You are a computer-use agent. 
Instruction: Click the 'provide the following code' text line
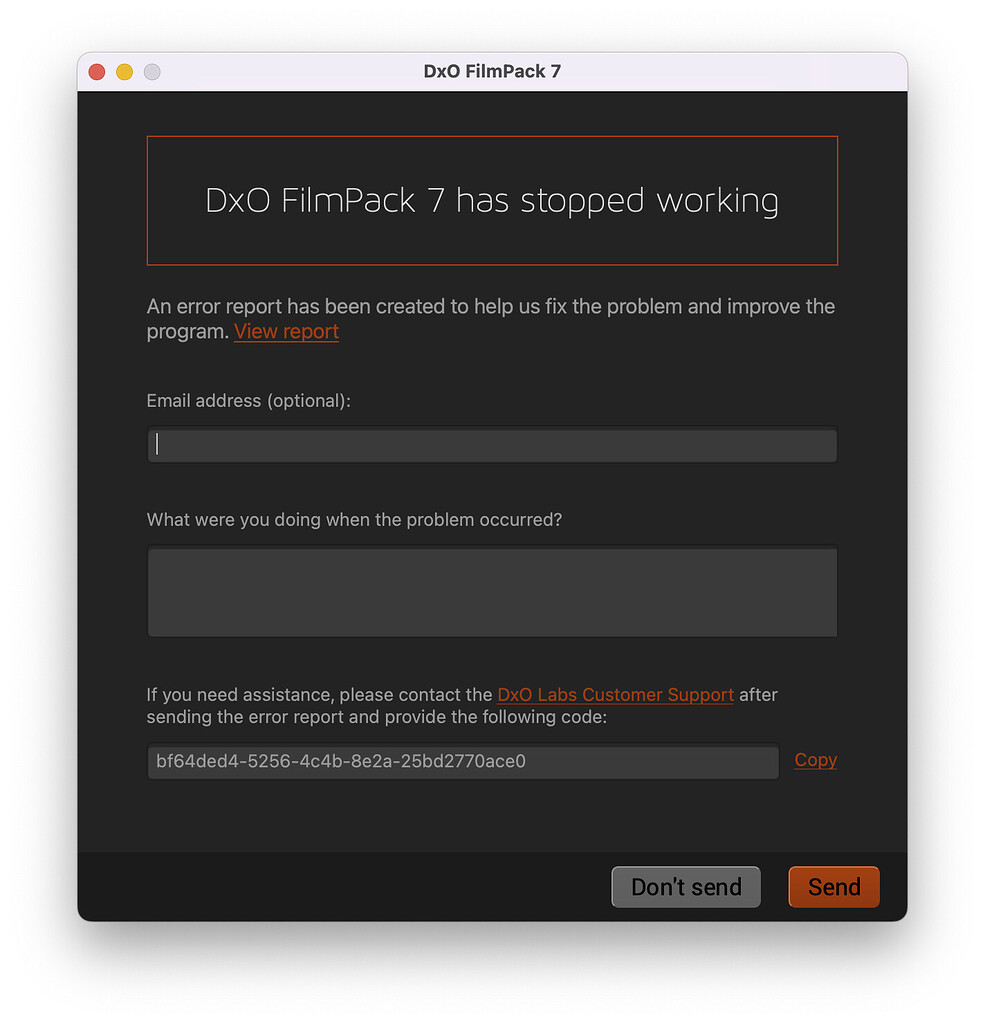(x=376, y=718)
